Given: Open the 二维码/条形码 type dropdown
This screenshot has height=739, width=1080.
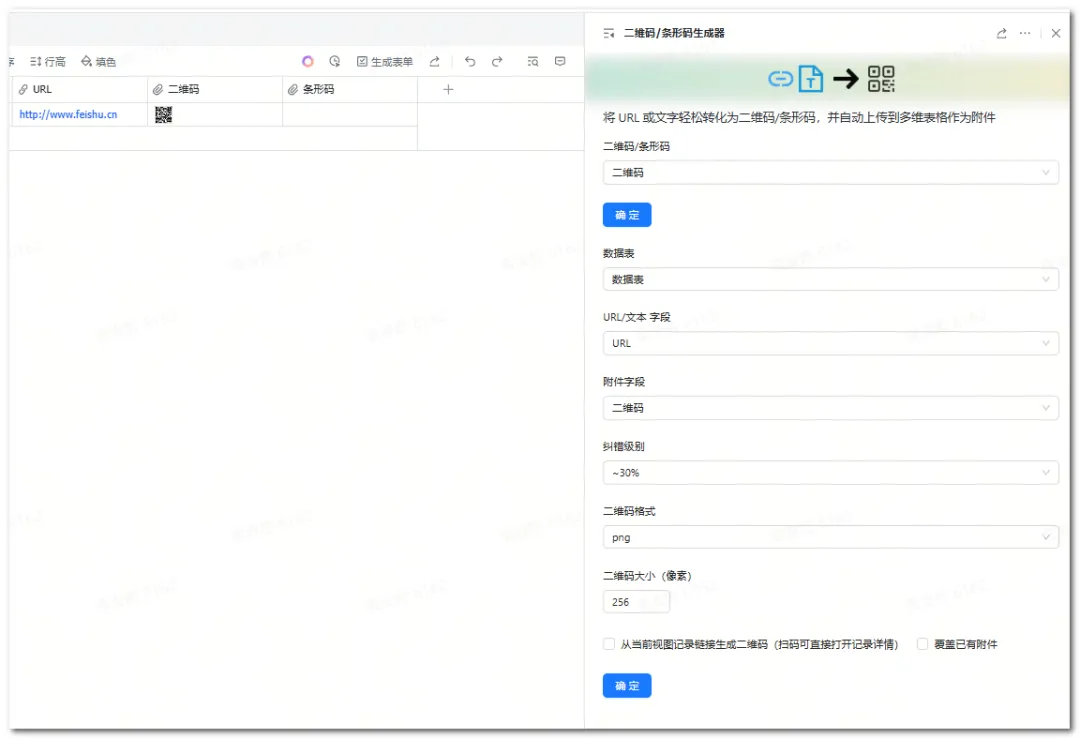Looking at the screenshot, I should click(831, 173).
